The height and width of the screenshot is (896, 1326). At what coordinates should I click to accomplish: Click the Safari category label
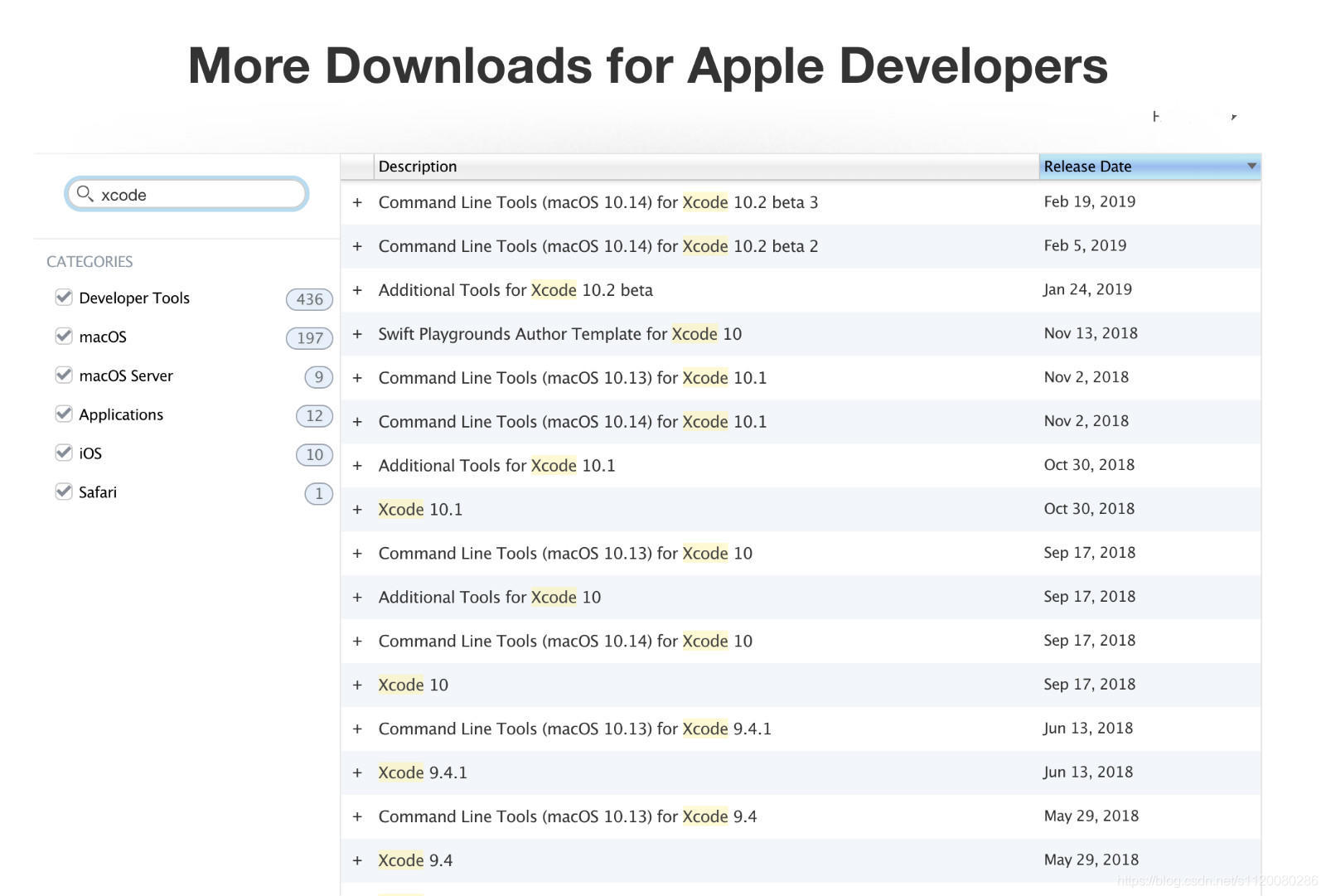point(98,492)
